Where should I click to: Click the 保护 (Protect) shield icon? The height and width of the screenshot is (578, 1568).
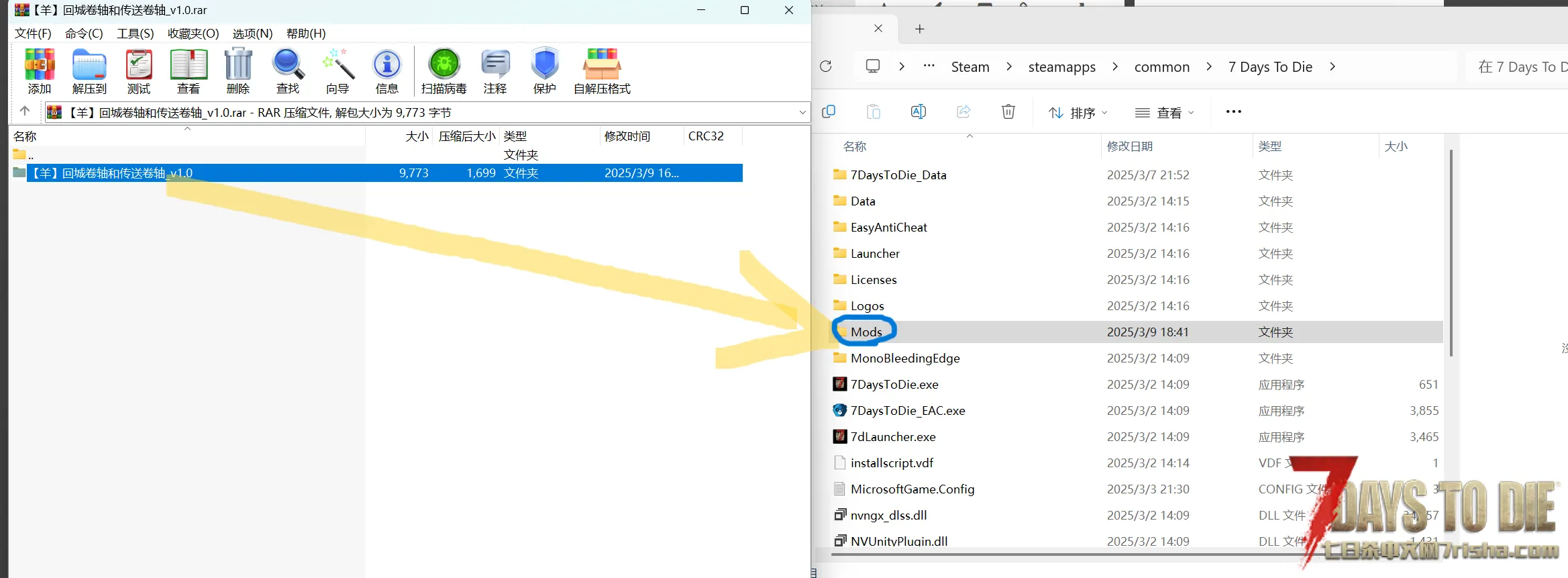pos(545,70)
